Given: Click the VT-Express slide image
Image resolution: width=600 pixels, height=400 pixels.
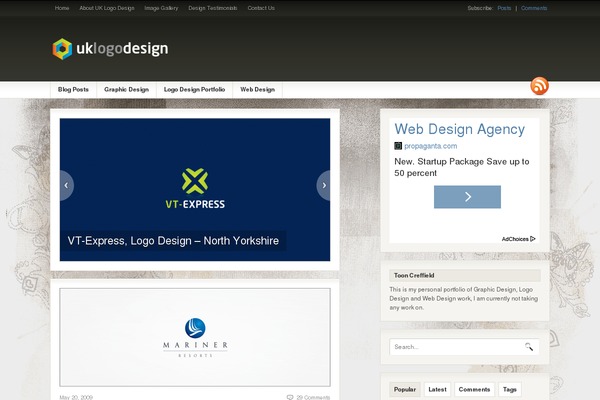Looking at the screenshot, I should tap(195, 189).
